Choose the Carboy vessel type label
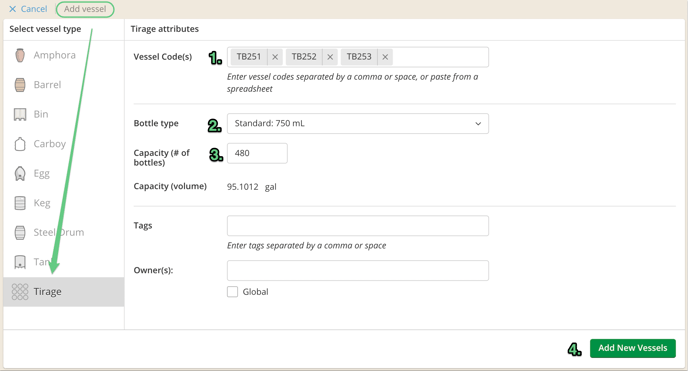The height and width of the screenshot is (371, 688). tap(50, 144)
